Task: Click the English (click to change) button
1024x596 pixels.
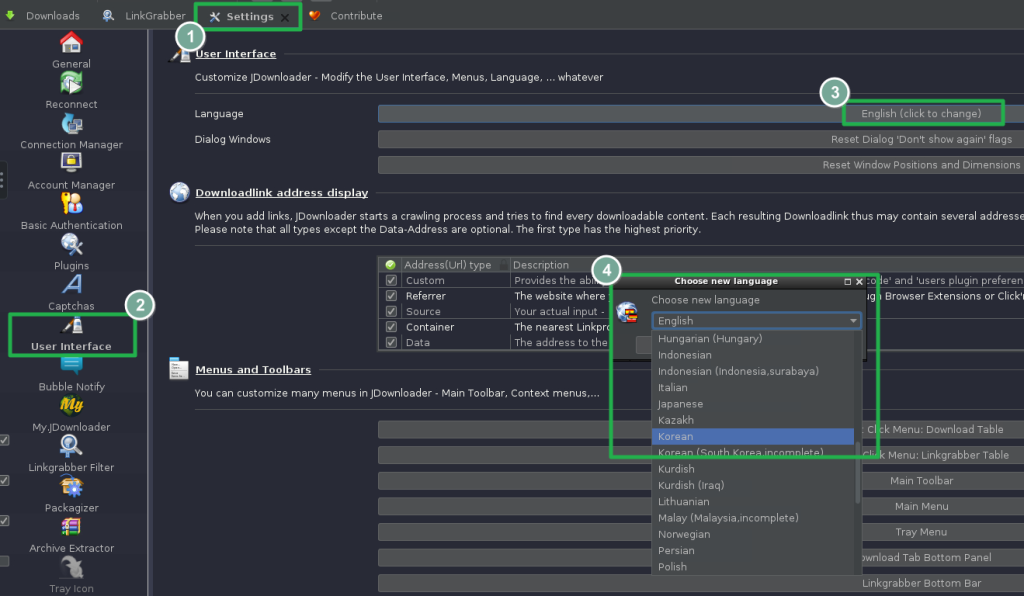Action: pyautogui.click(x=921, y=114)
